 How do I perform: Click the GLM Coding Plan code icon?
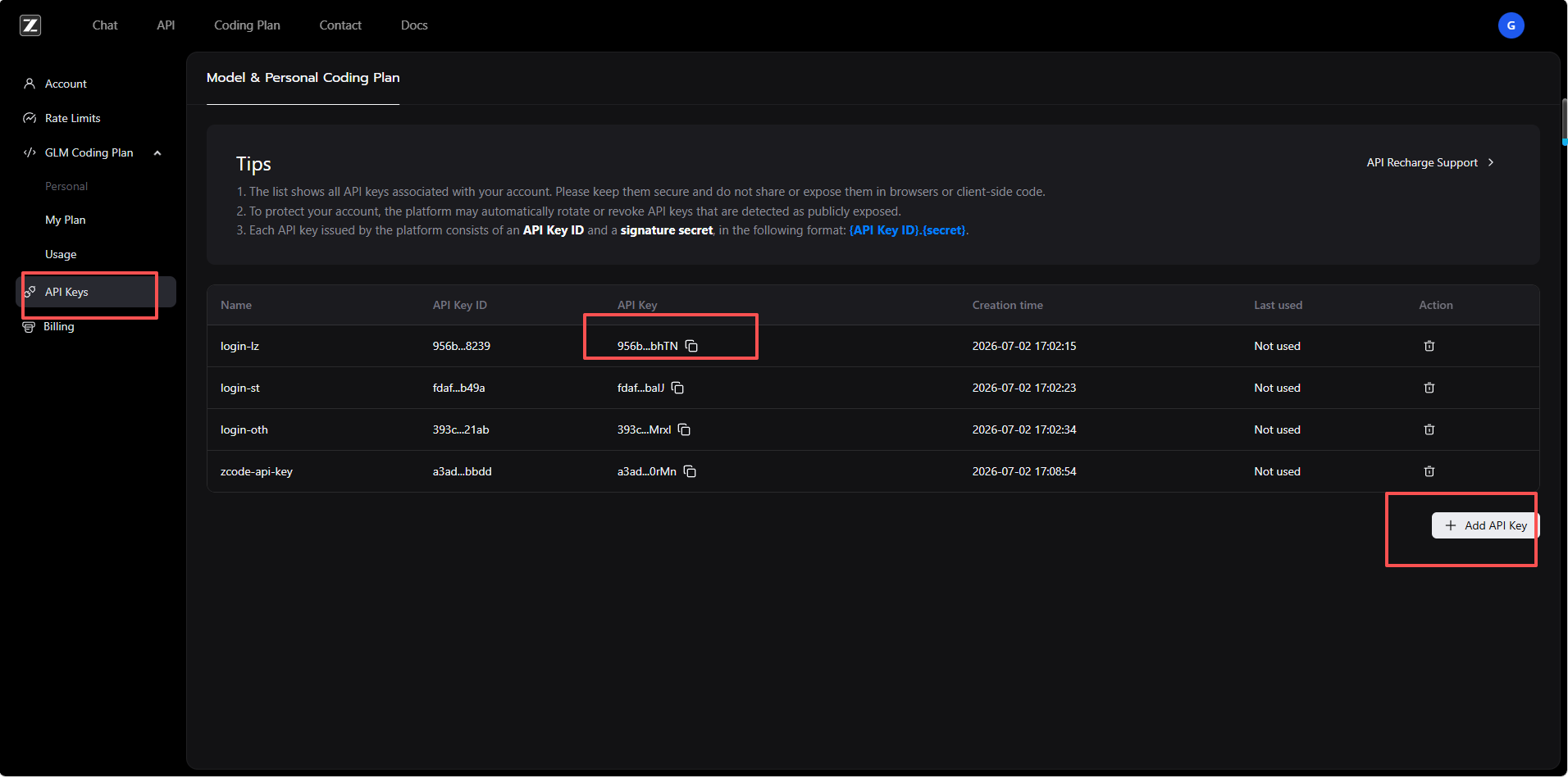30,152
